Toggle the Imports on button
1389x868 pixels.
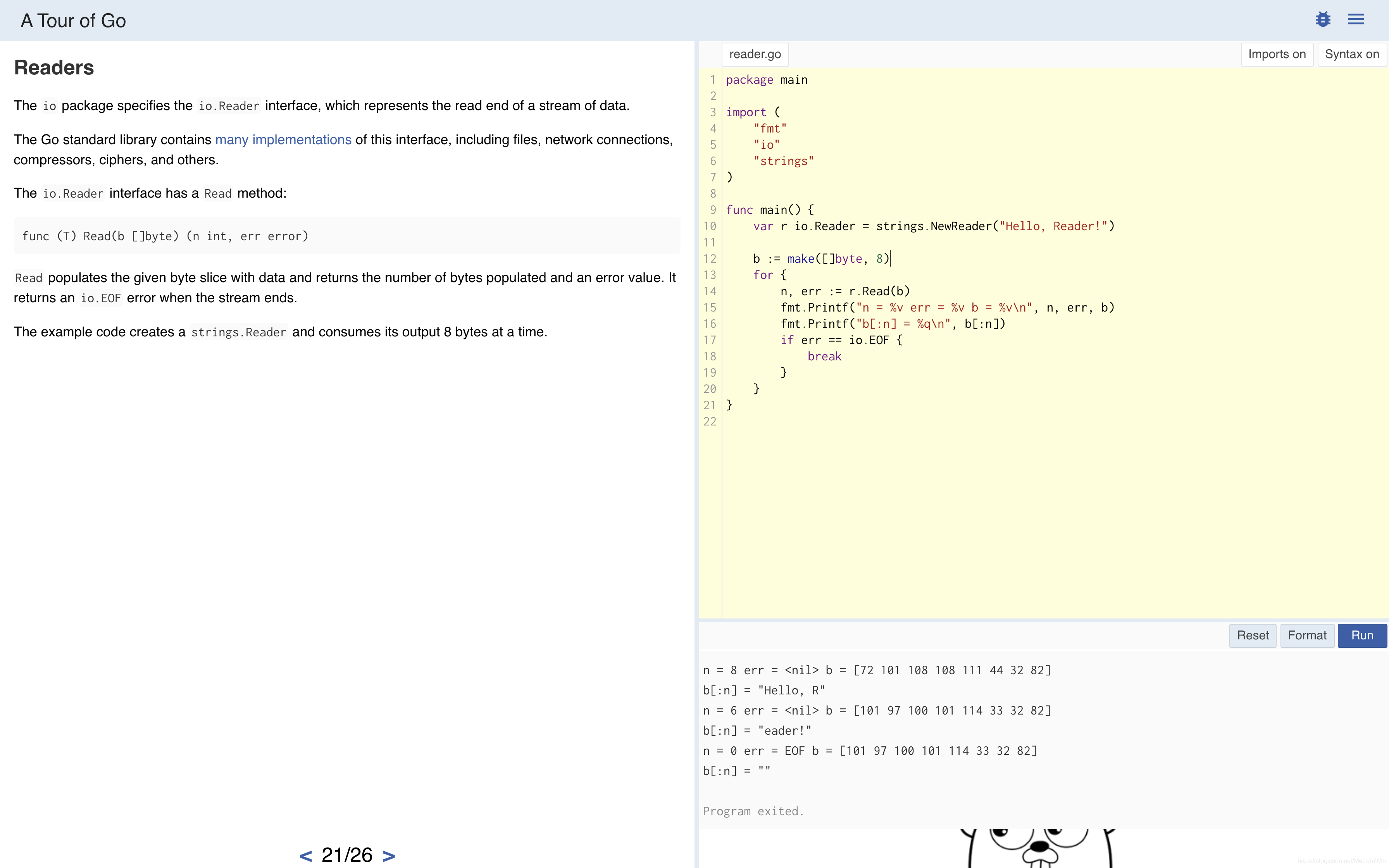click(1277, 55)
